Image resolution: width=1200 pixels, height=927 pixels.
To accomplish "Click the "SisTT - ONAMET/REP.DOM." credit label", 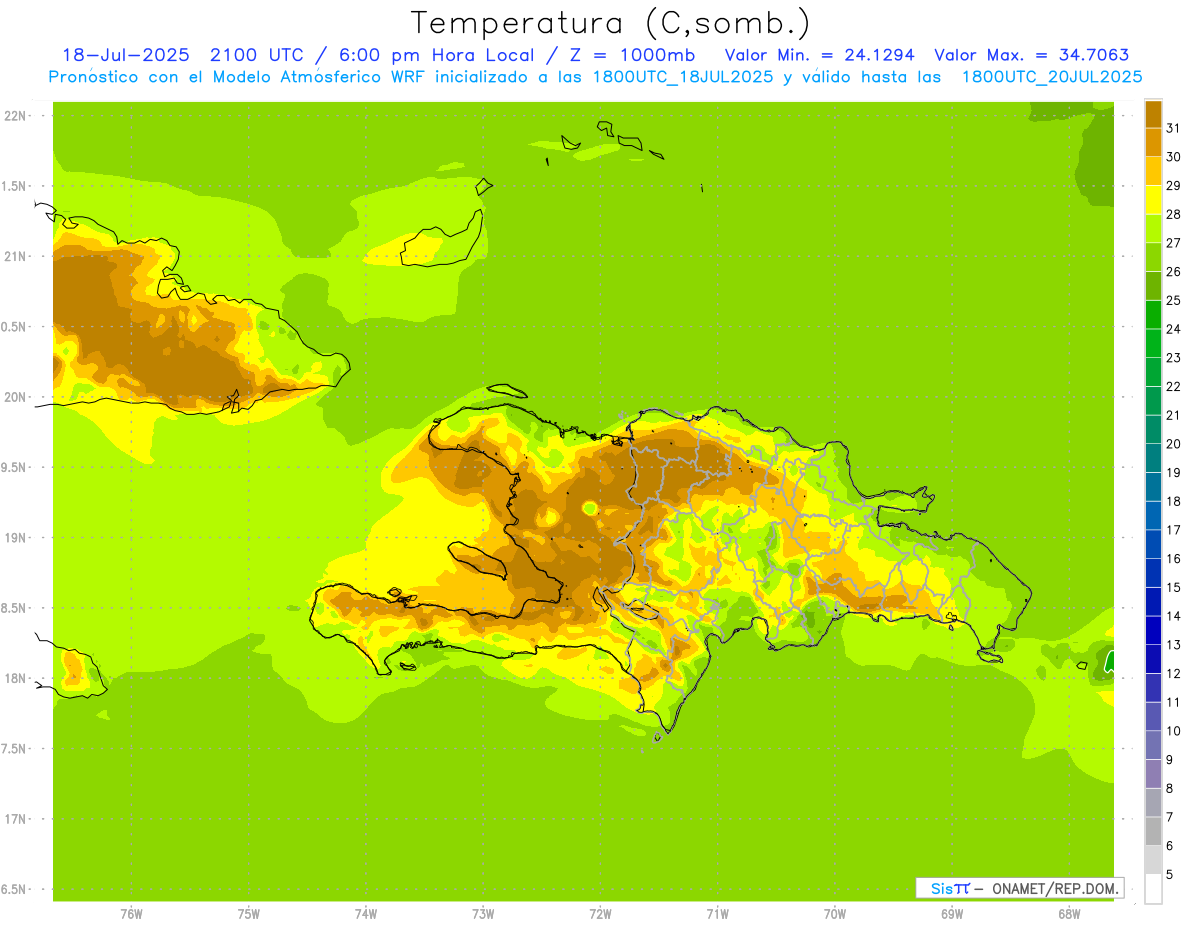I will pos(1019,888).
